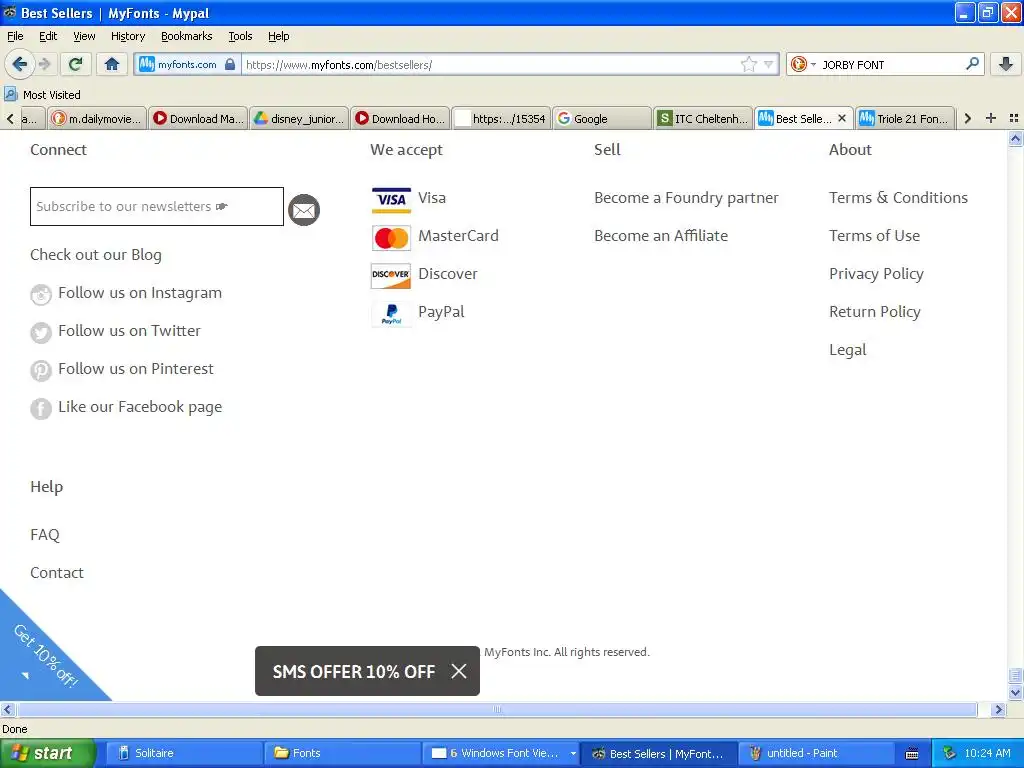Click the Discover card logo

point(391,276)
